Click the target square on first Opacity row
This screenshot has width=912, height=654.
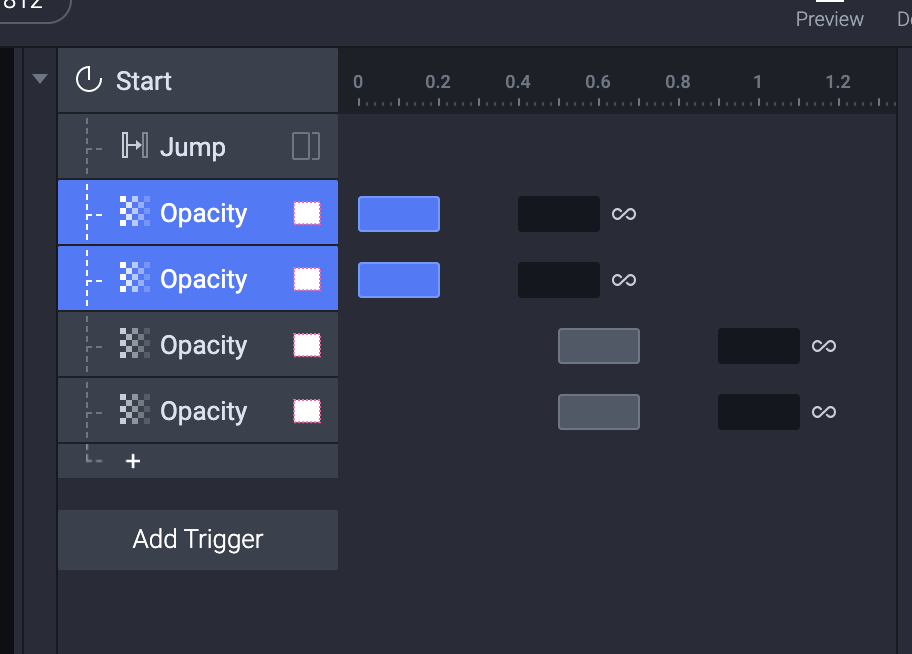pos(307,213)
